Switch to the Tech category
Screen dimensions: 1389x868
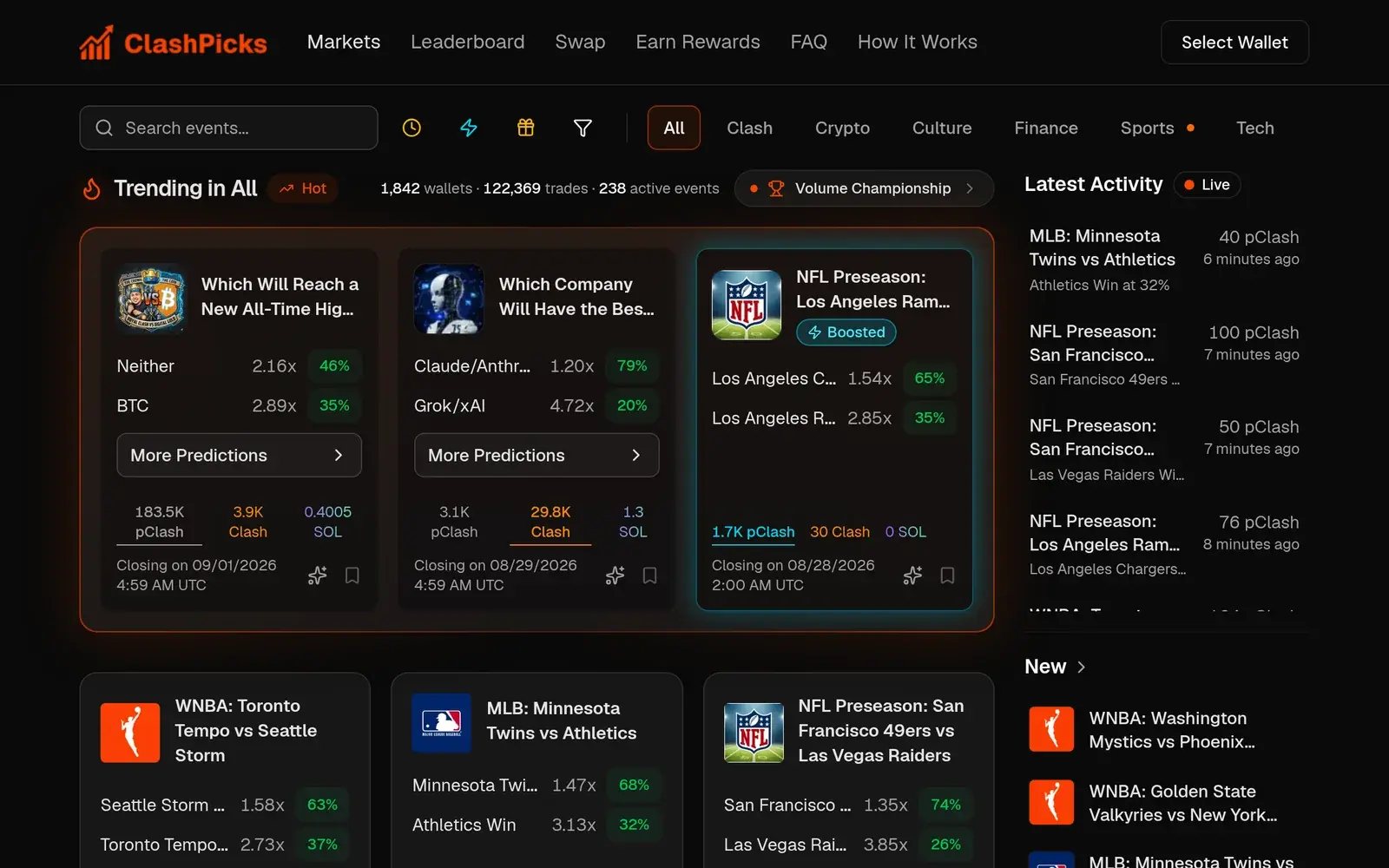coord(1255,128)
